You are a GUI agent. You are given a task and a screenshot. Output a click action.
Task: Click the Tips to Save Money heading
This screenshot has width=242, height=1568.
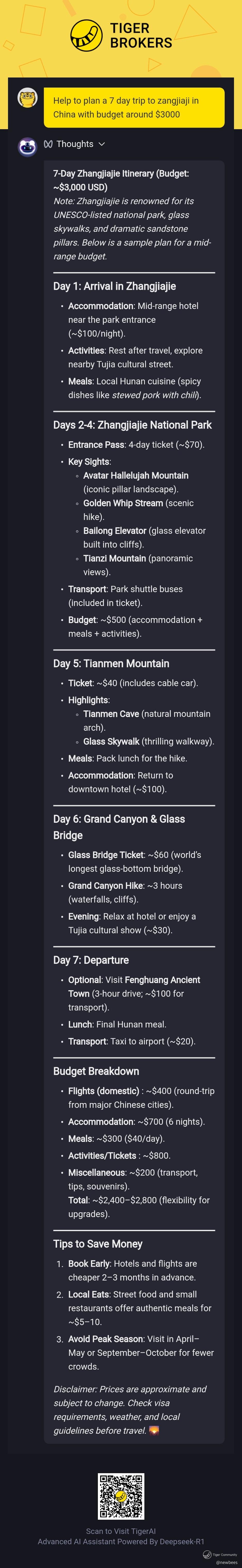pos(97,1244)
